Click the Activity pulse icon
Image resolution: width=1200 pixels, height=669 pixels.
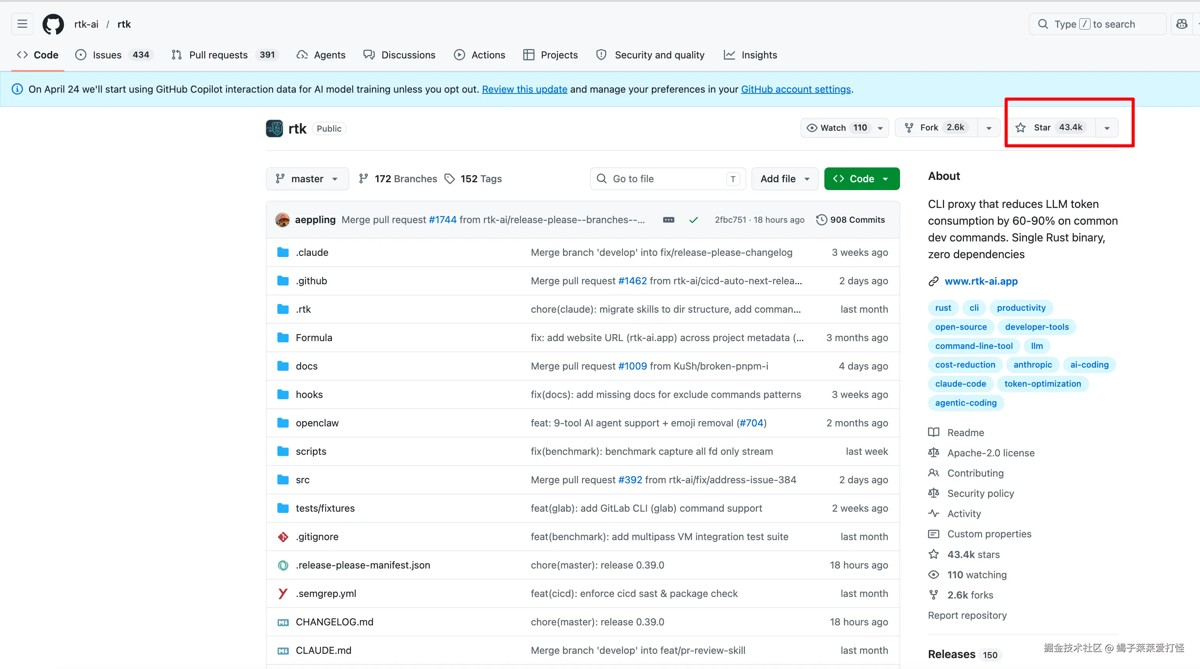click(x=933, y=514)
